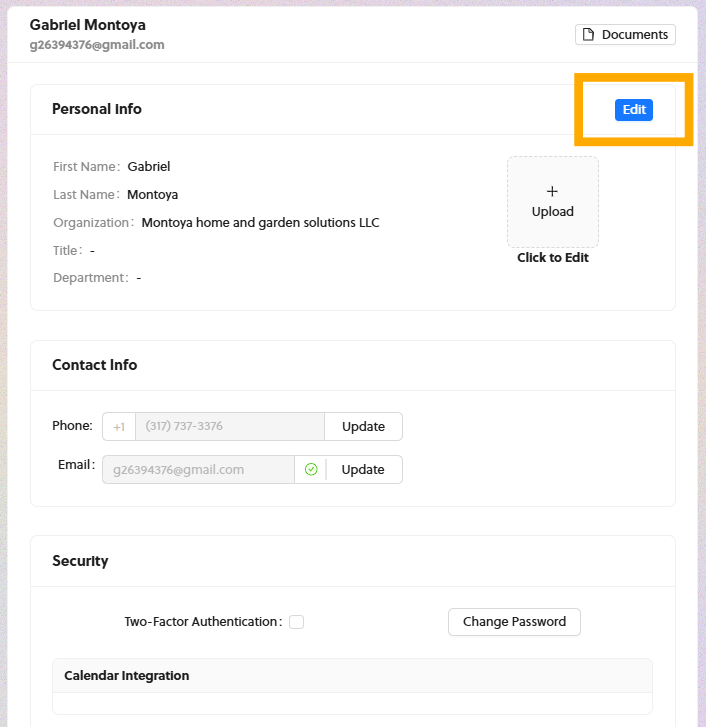Click the "Click to Edit" photo label
706x727 pixels.
click(x=553, y=258)
